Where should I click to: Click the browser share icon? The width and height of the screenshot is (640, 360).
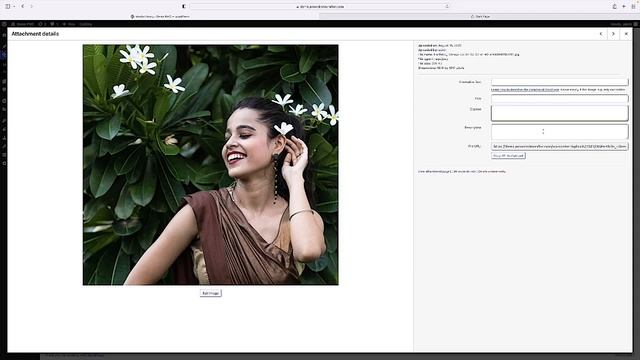[615, 6]
